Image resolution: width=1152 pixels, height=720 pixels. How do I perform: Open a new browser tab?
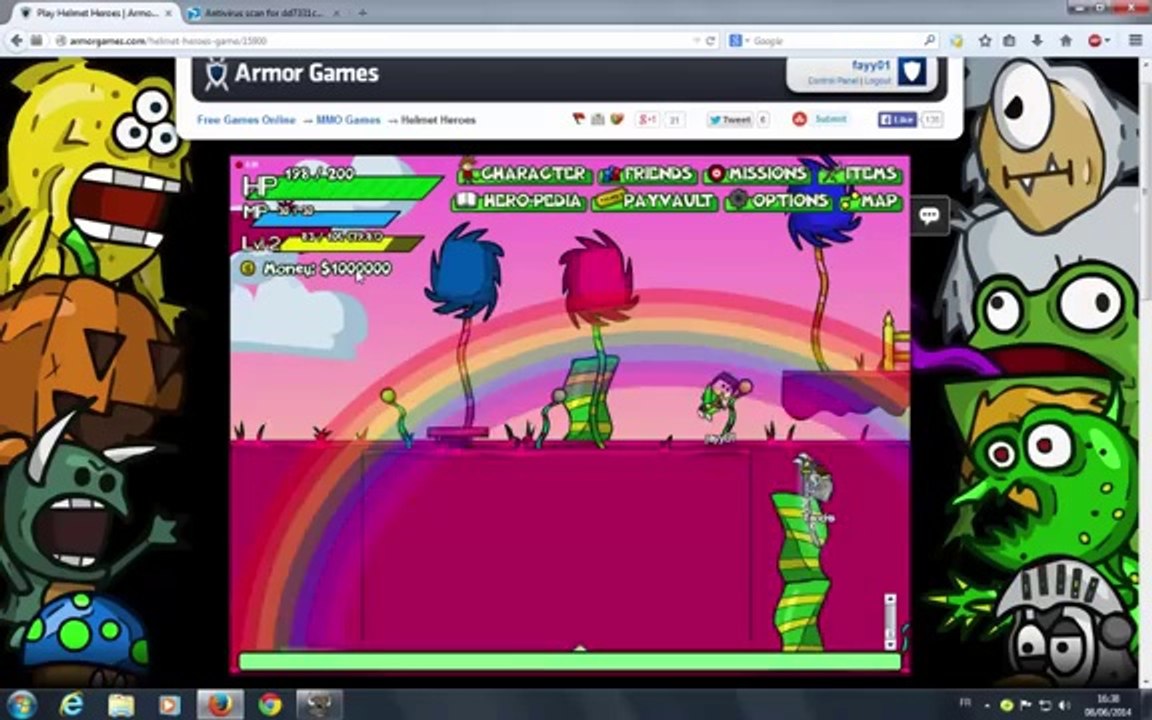pos(362,13)
